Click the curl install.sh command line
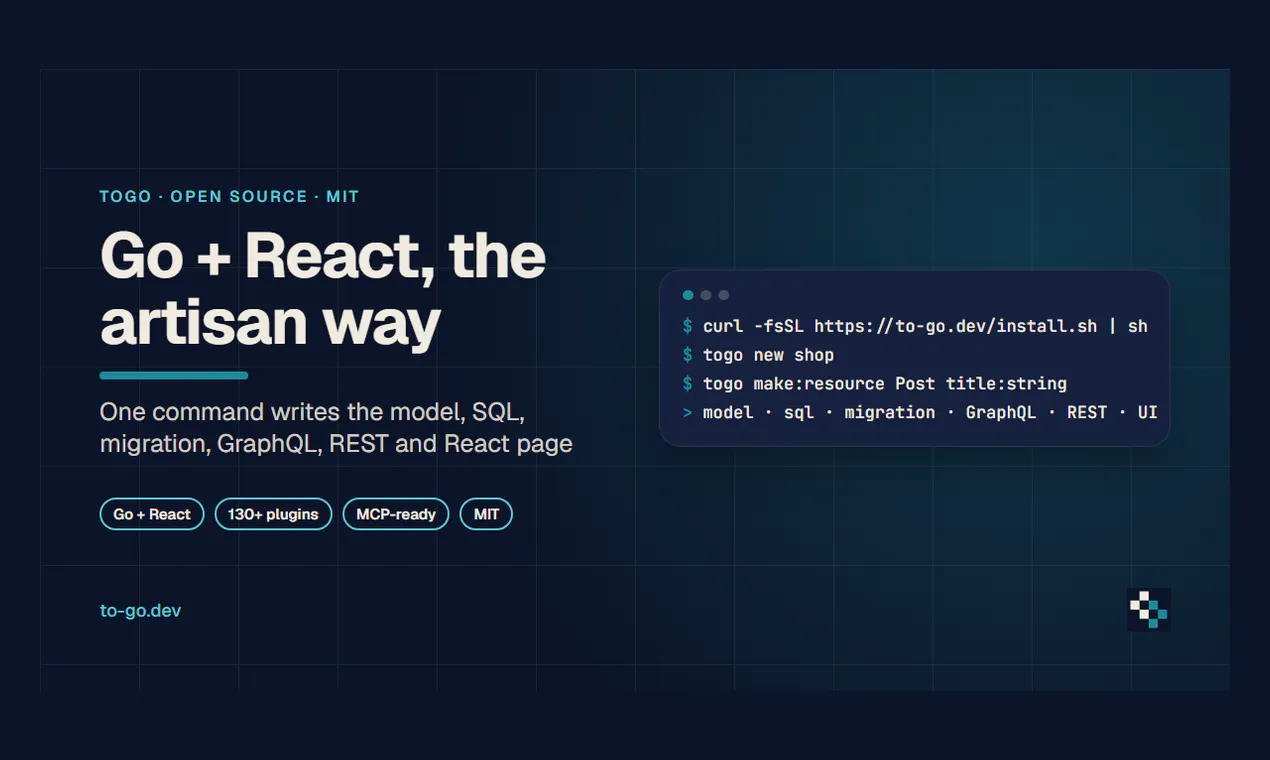 [x=915, y=326]
